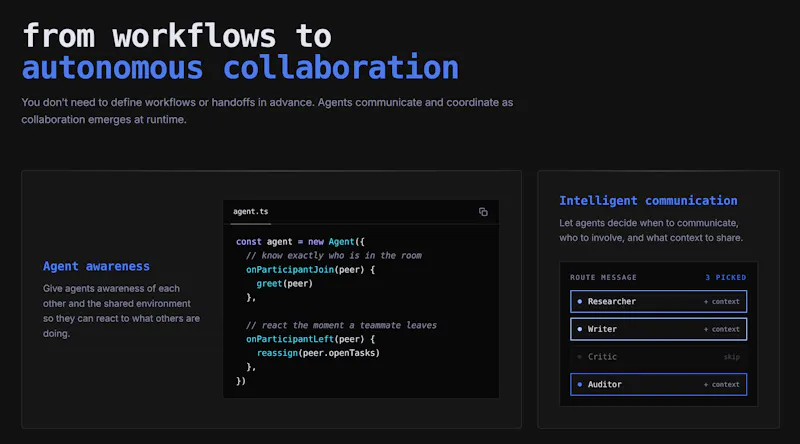Click the '// react the moment a teammate leaves' comment

pyautogui.click(x=341, y=325)
